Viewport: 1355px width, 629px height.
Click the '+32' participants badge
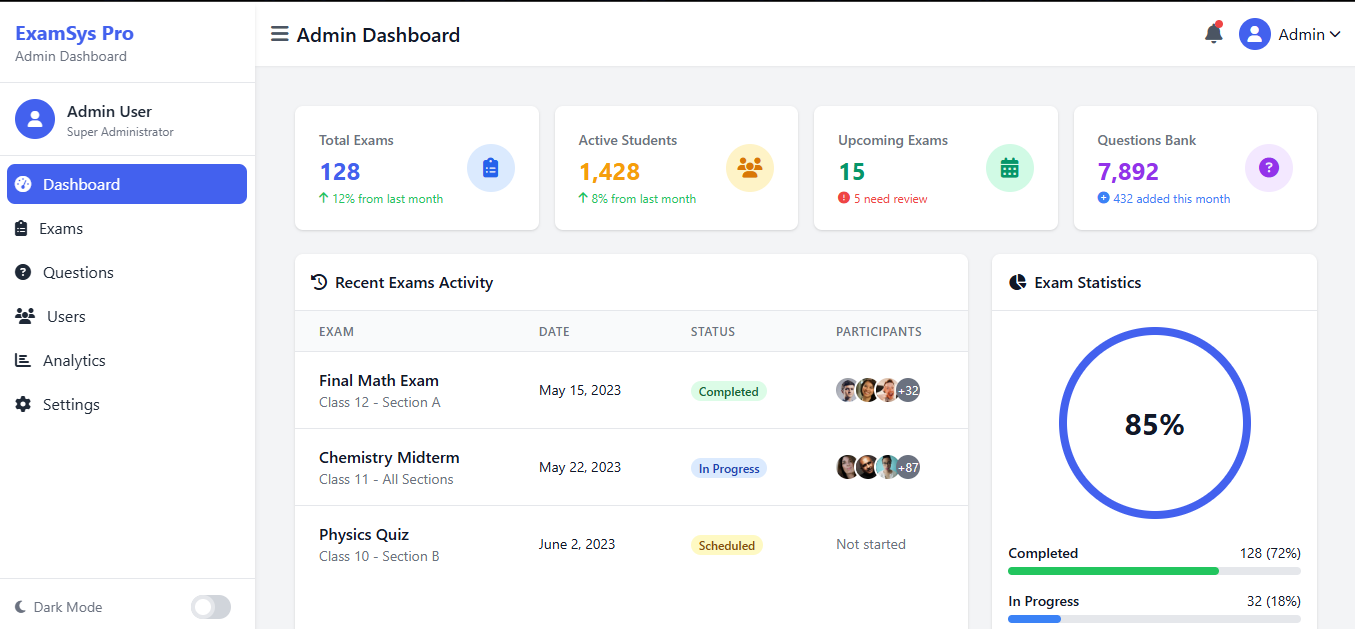pos(908,390)
